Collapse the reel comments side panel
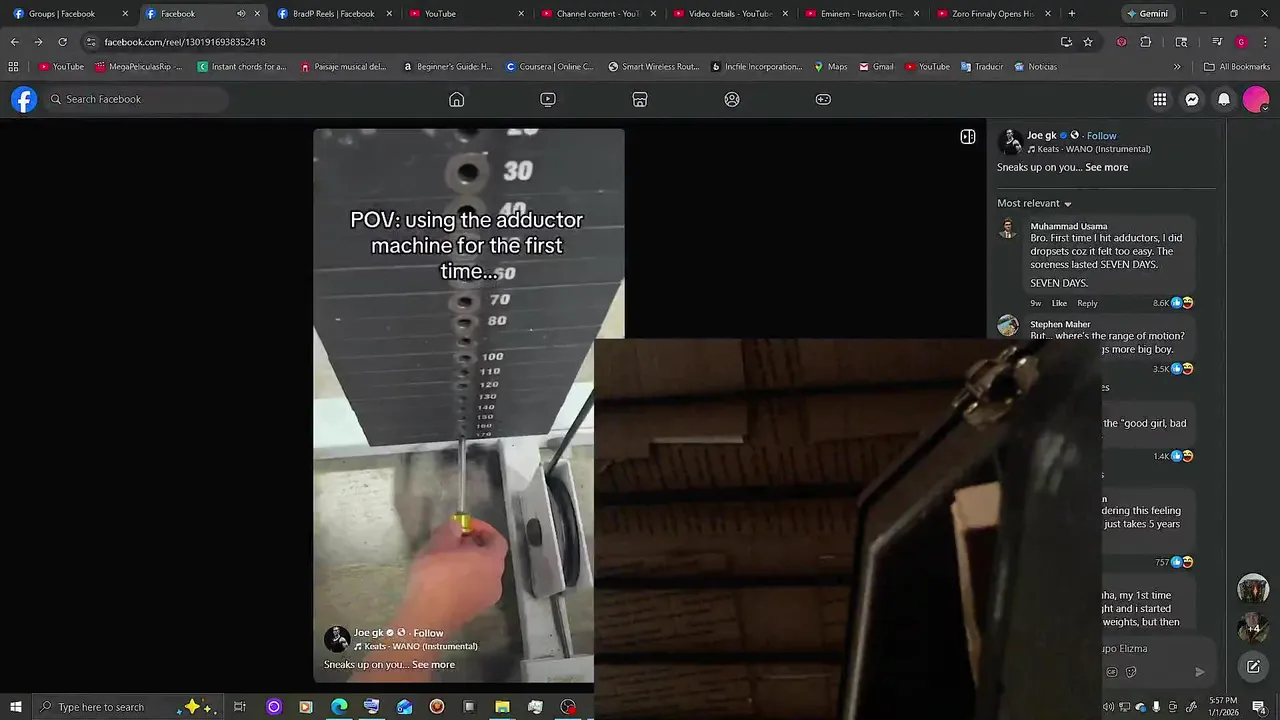The width and height of the screenshot is (1280, 720). coord(968,137)
